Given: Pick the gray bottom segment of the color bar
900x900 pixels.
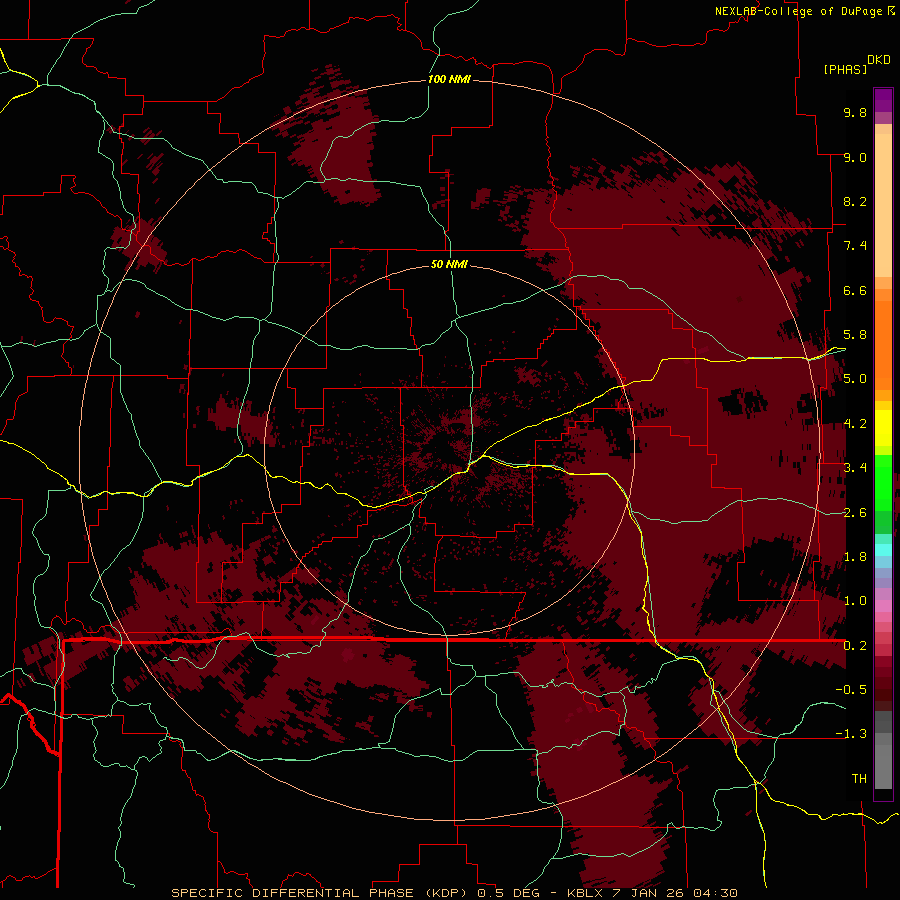Looking at the screenshot, I should click(x=883, y=762).
